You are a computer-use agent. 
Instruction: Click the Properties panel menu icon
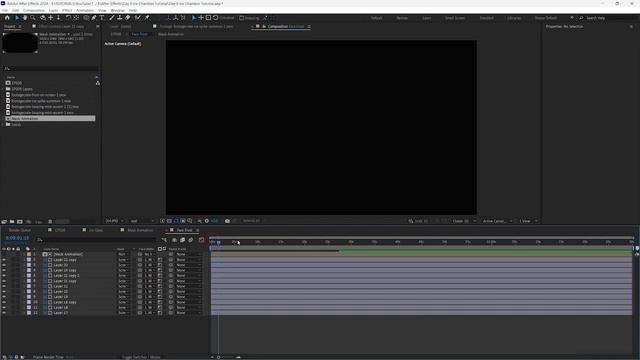(x=631, y=27)
